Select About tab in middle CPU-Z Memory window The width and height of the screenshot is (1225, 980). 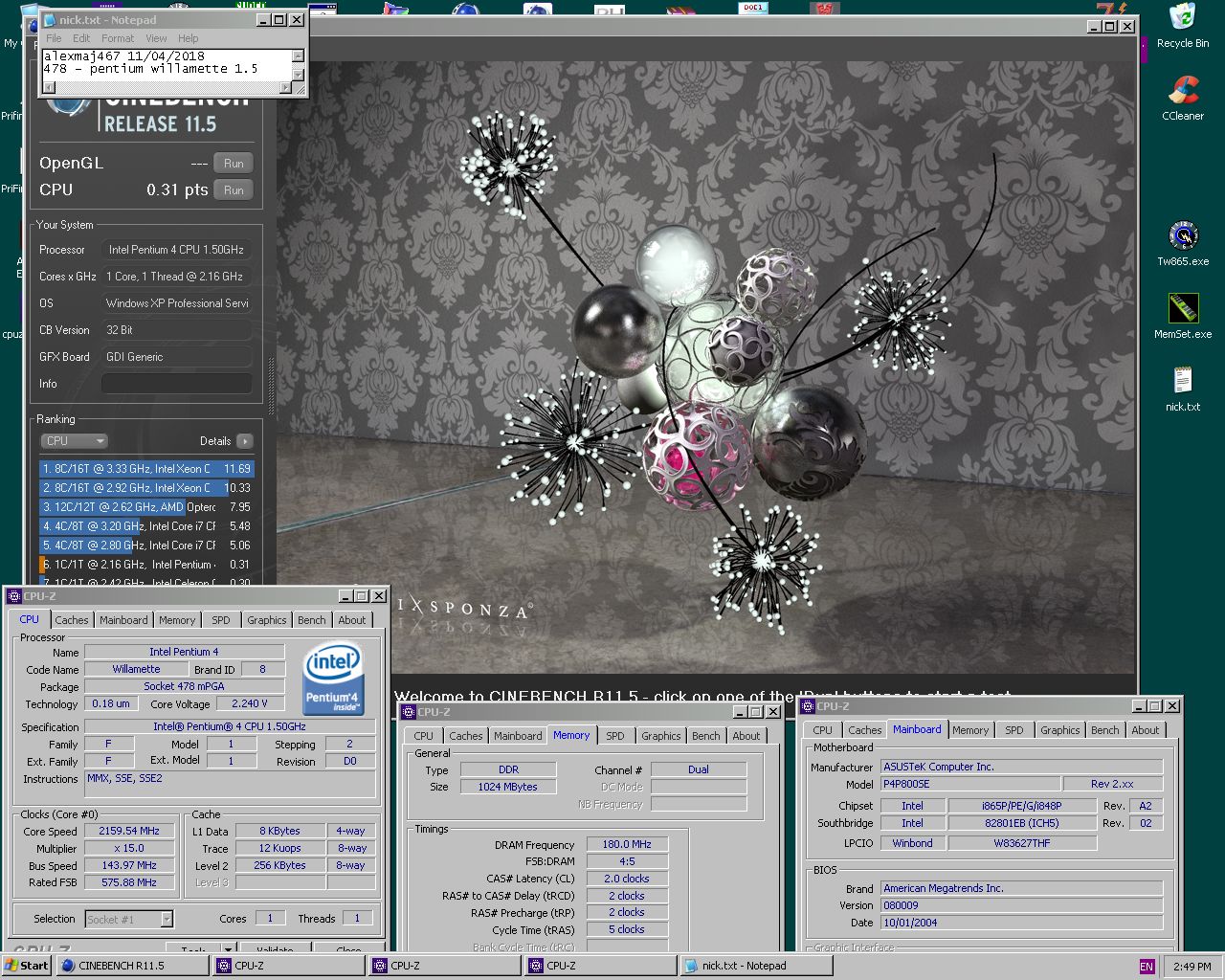tap(746, 736)
